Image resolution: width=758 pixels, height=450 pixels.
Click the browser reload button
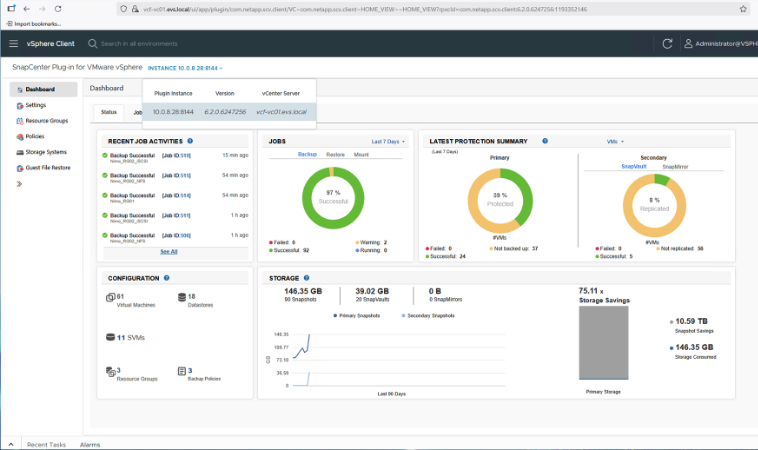(x=58, y=8)
